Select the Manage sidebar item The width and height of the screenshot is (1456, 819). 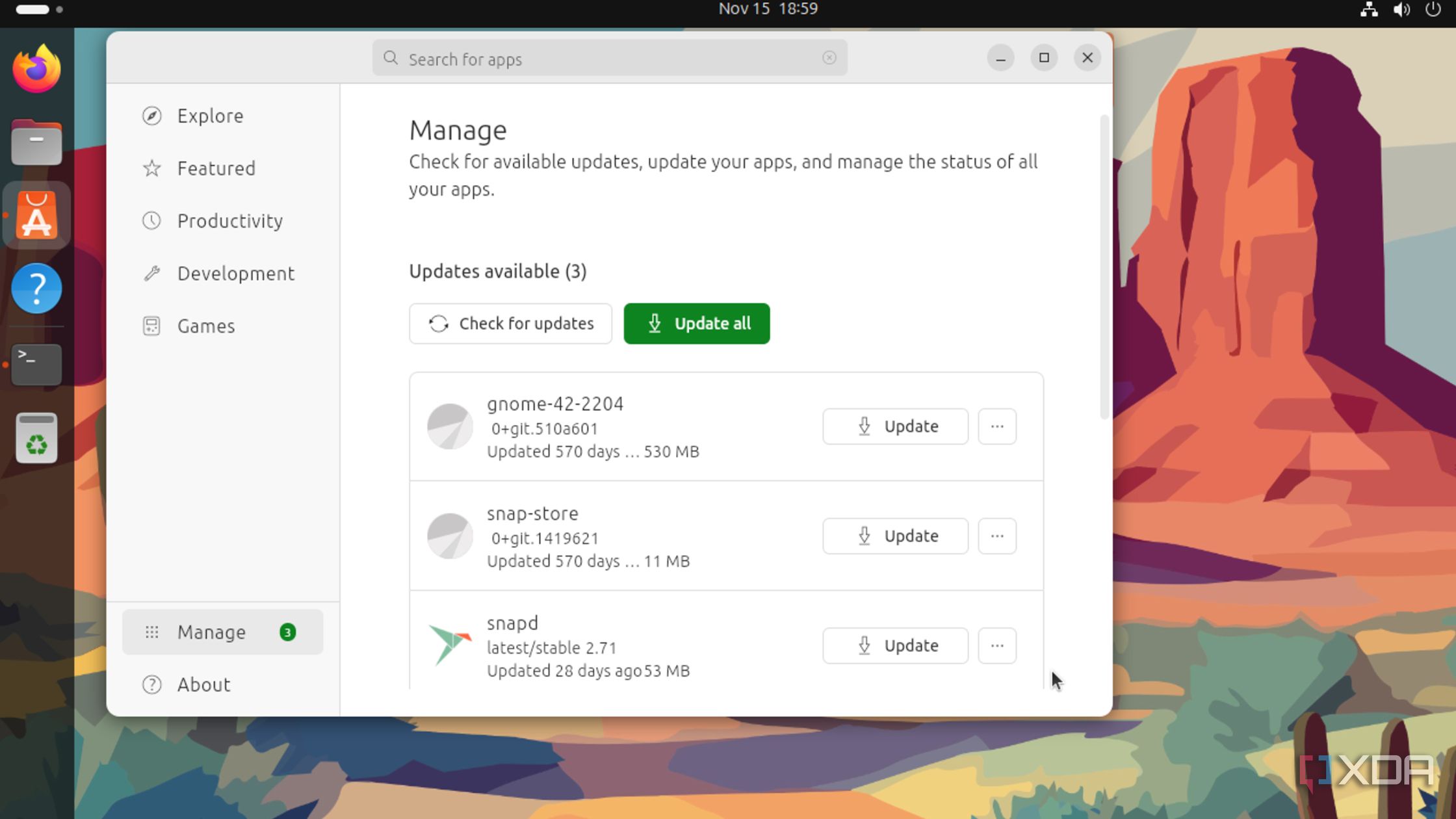pos(222,632)
